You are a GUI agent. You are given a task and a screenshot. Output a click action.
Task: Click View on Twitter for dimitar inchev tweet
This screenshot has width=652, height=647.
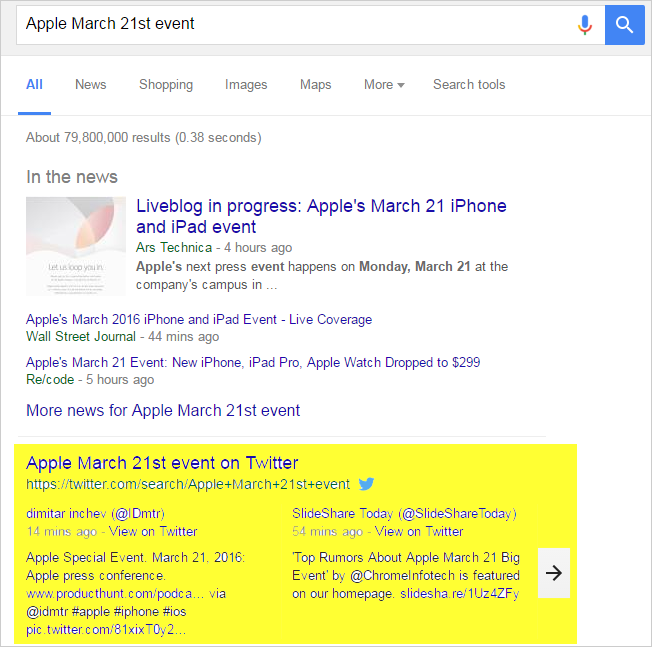tap(153, 531)
